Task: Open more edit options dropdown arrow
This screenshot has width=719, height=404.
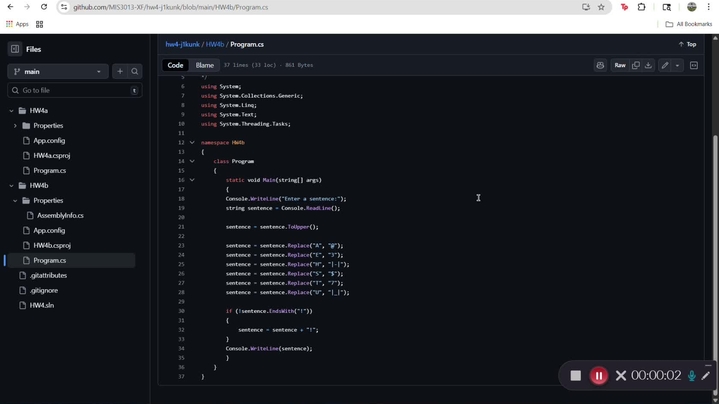Action: coord(677,65)
